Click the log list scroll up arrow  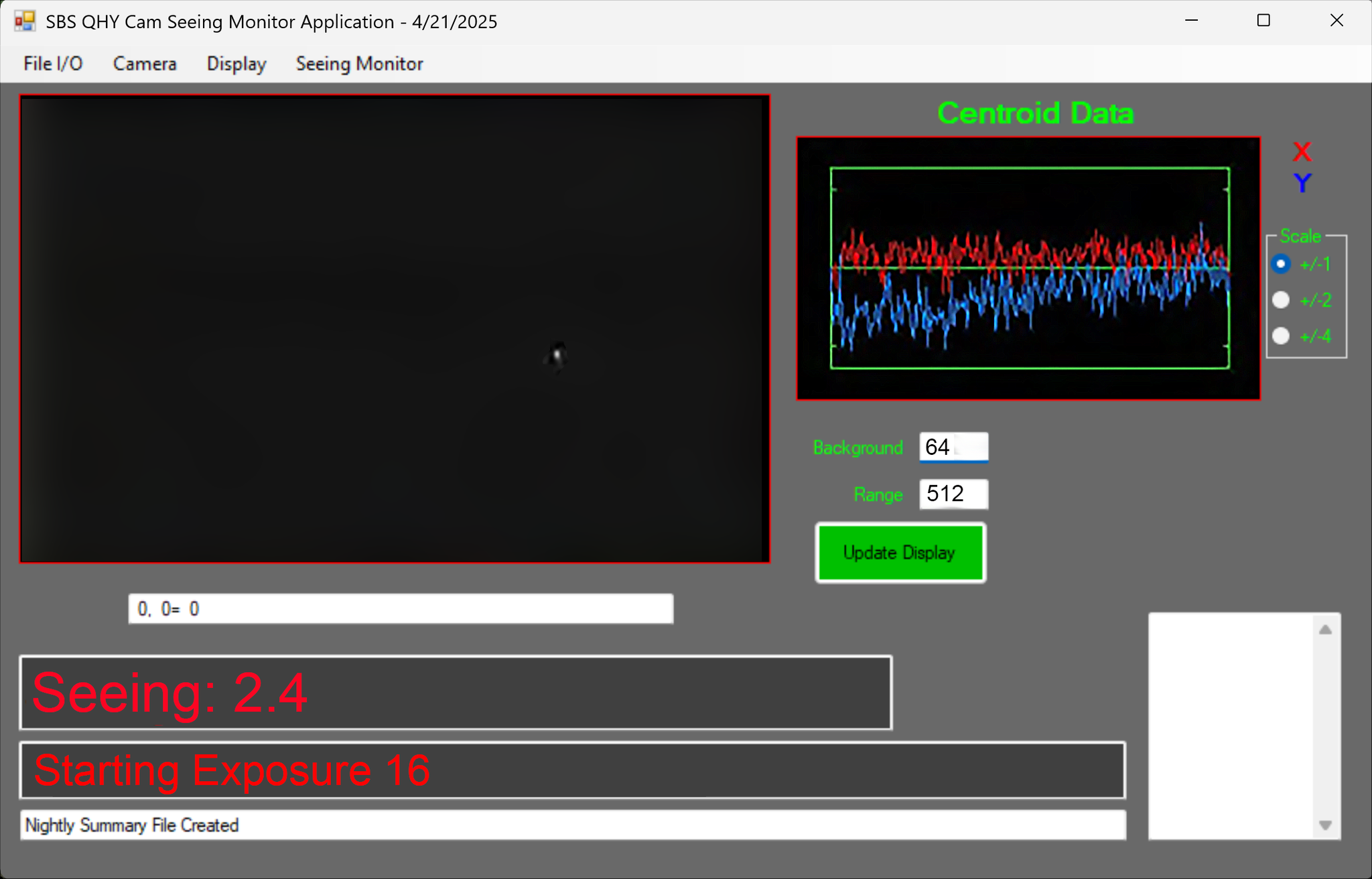click(x=1325, y=630)
